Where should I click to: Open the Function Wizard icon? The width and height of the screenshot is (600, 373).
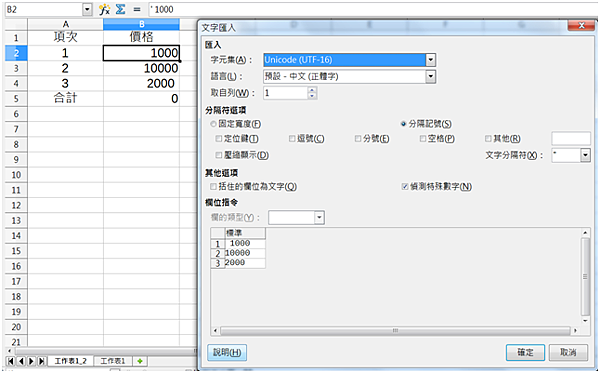104,10
